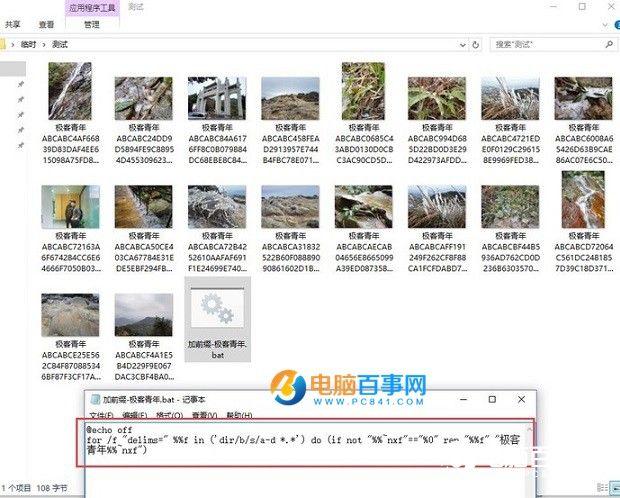The height and width of the screenshot is (498, 620).
Task: Switch to details view in status bar
Action: 601,487
